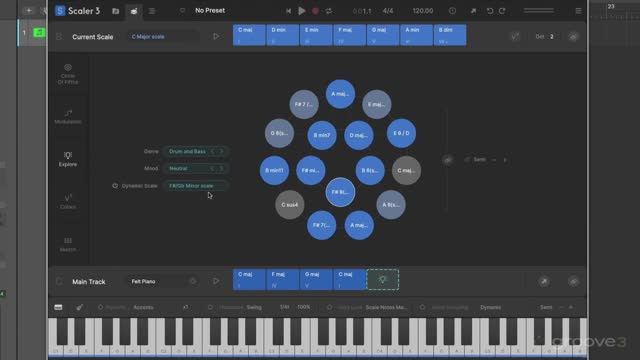Toggle the metronome clock icon
Image resolution: width=640 pixels, height=360 pixels.
(452, 11)
